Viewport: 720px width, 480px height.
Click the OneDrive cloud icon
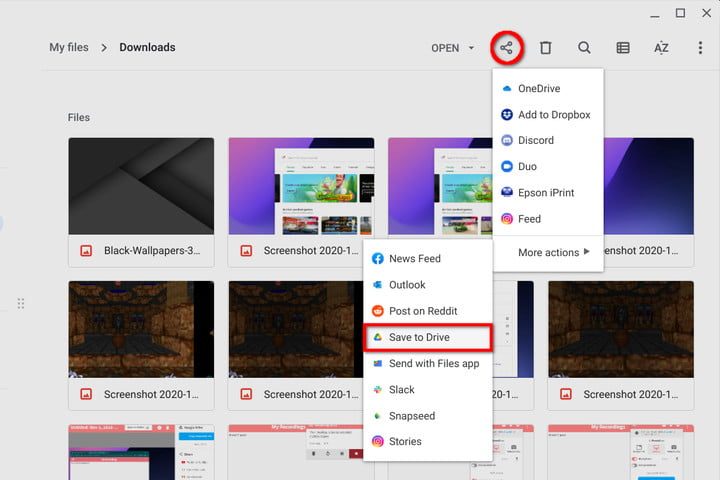pos(507,88)
